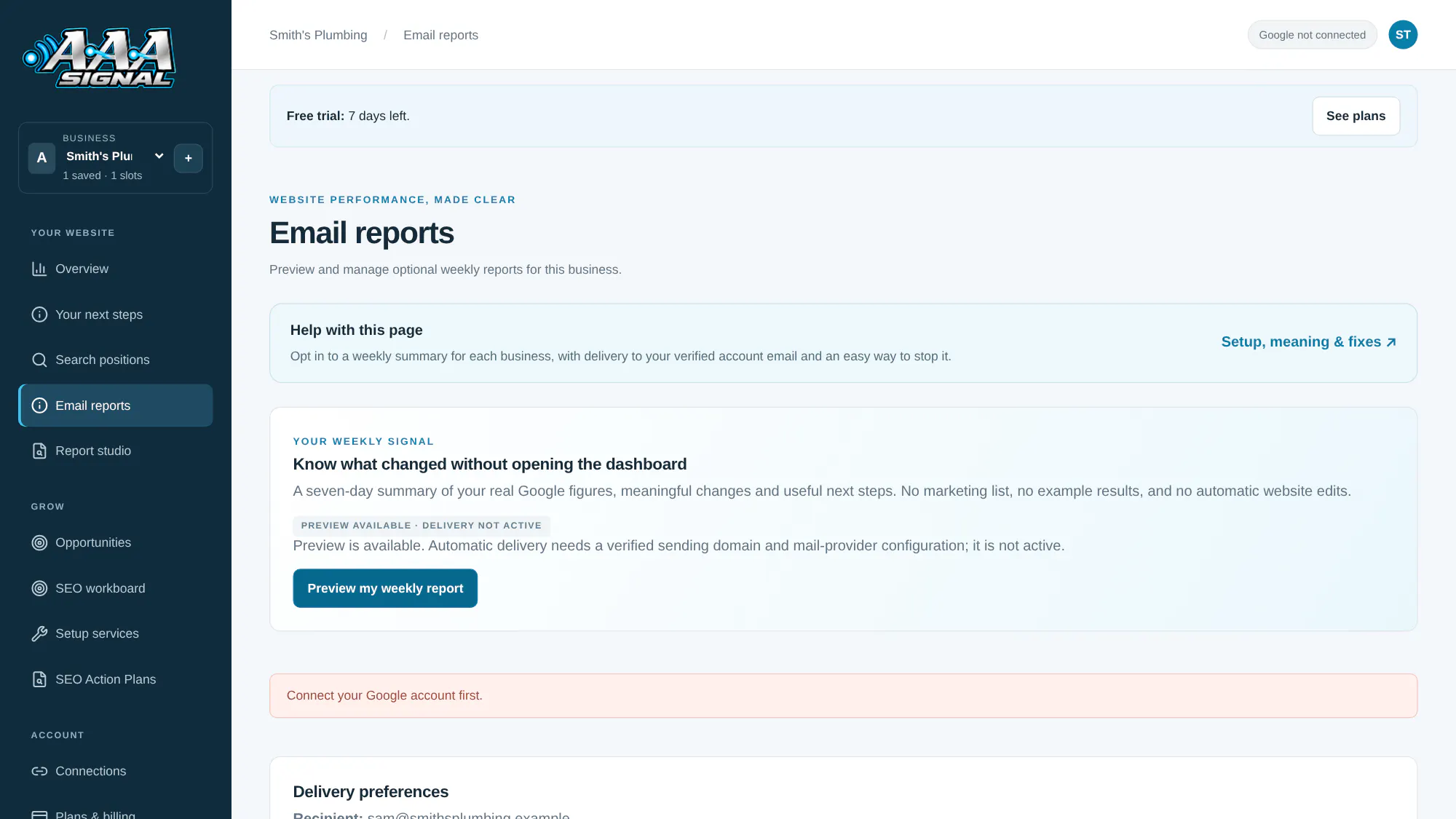
Task: Go to Your next steps
Action: click(x=115, y=314)
